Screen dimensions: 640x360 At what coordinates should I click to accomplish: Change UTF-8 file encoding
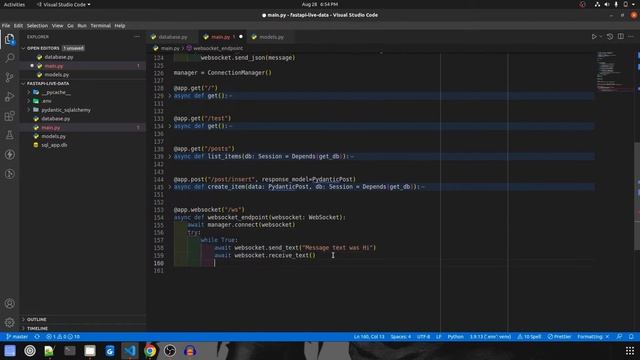click(423, 337)
